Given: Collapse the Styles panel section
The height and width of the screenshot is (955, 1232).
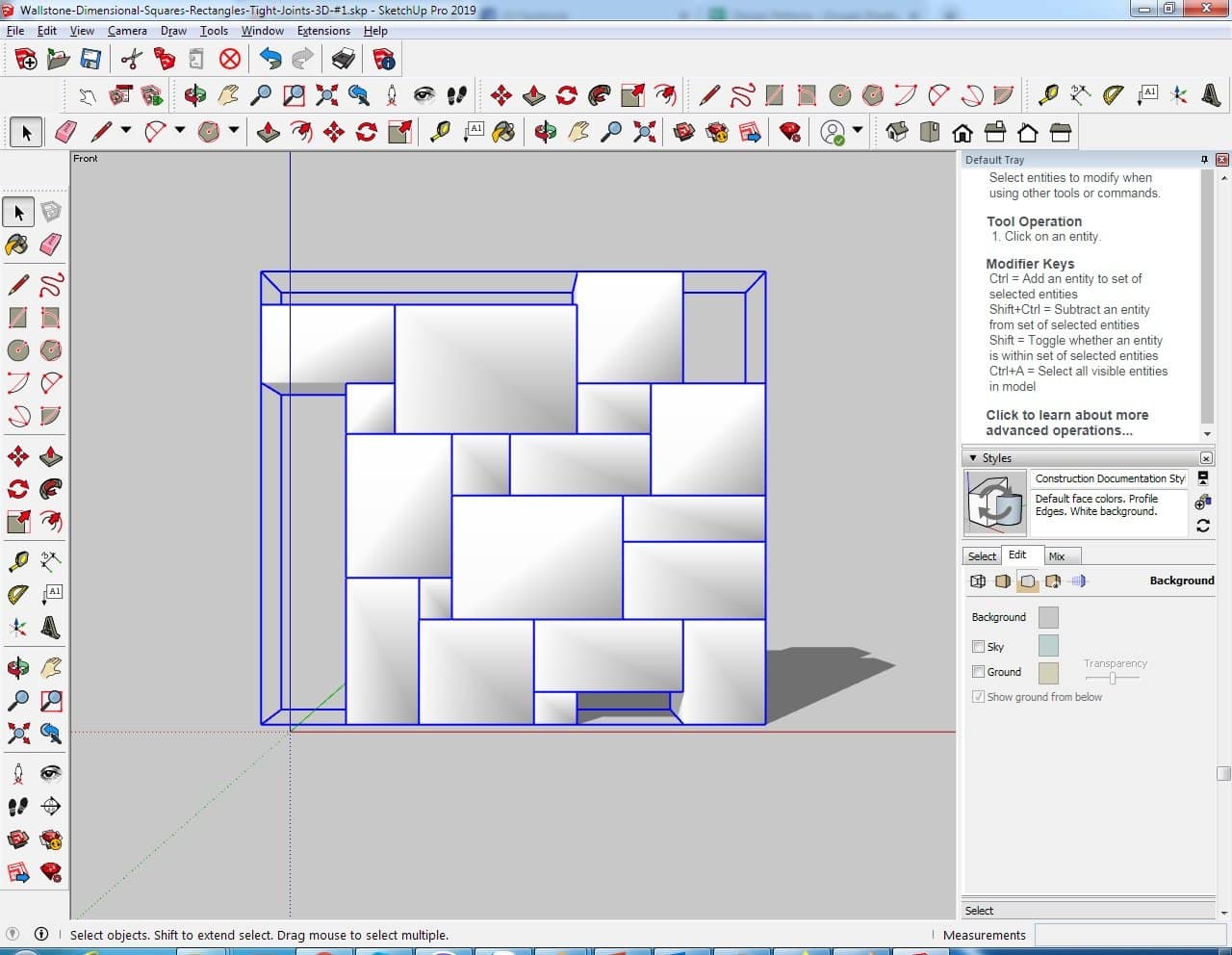Looking at the screenshot, I should coord(973,458).
